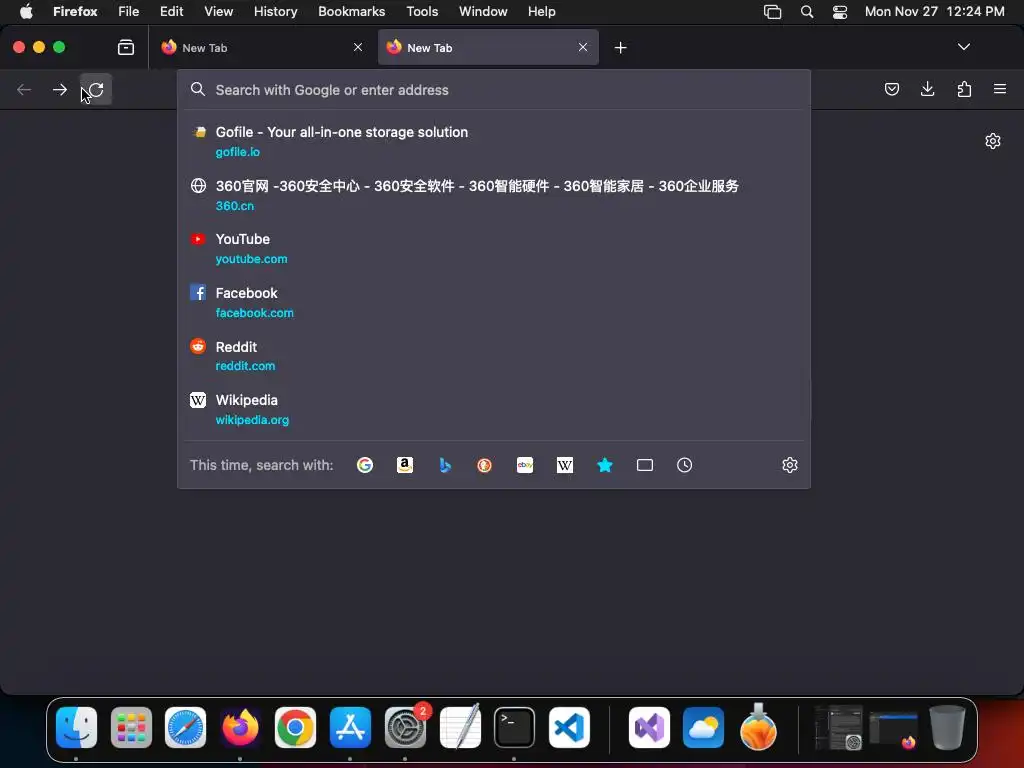Search open tabs with tabs icon

645,465
